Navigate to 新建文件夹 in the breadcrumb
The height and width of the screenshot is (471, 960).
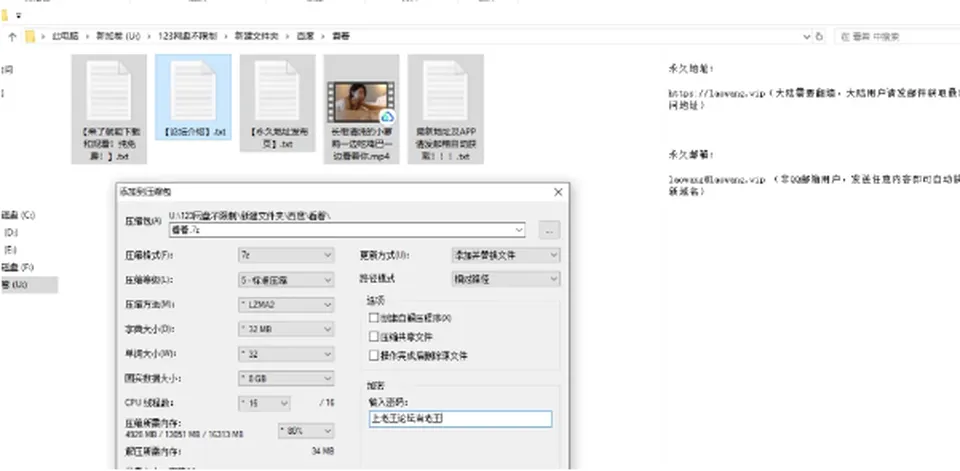[x=257, y=37]
